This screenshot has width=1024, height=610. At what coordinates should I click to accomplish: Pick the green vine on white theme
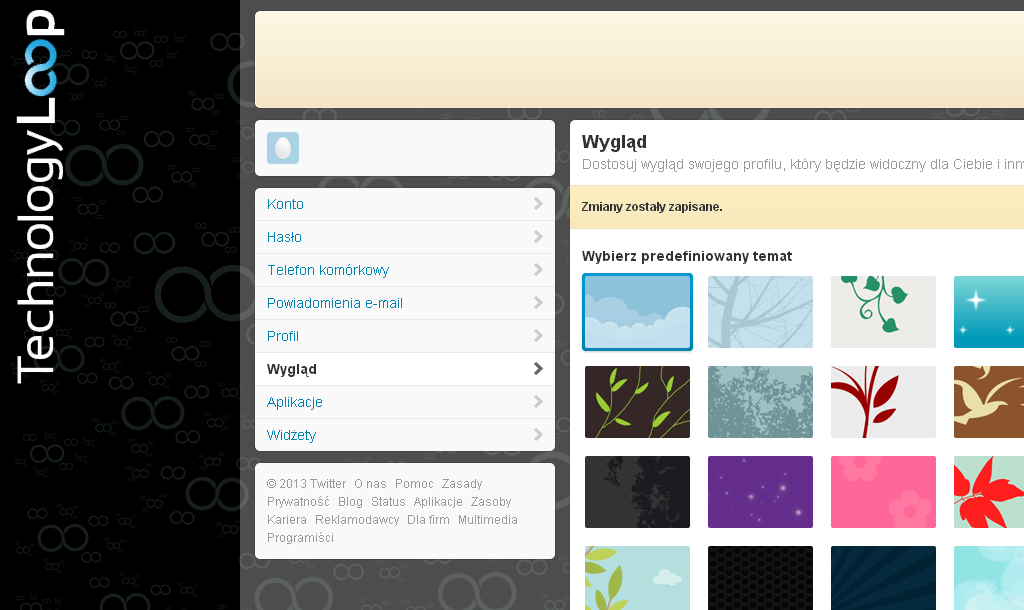[883, 312]
